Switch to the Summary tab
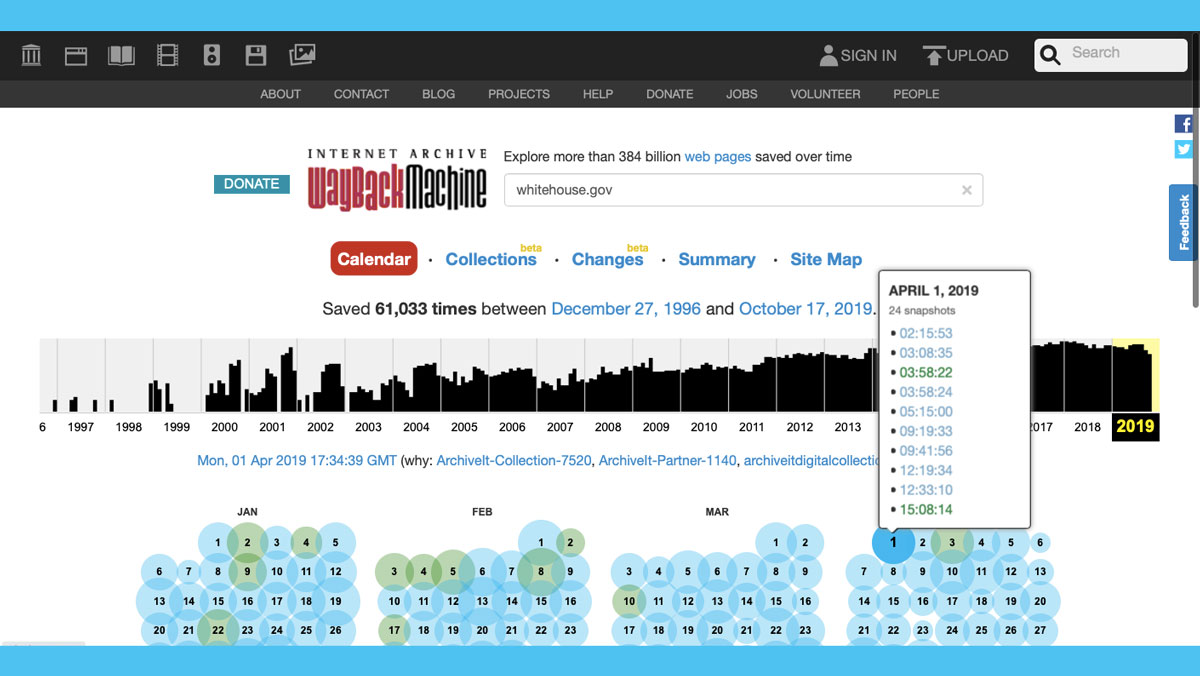This screenshot has width=1200, height=676. (717, 259)
